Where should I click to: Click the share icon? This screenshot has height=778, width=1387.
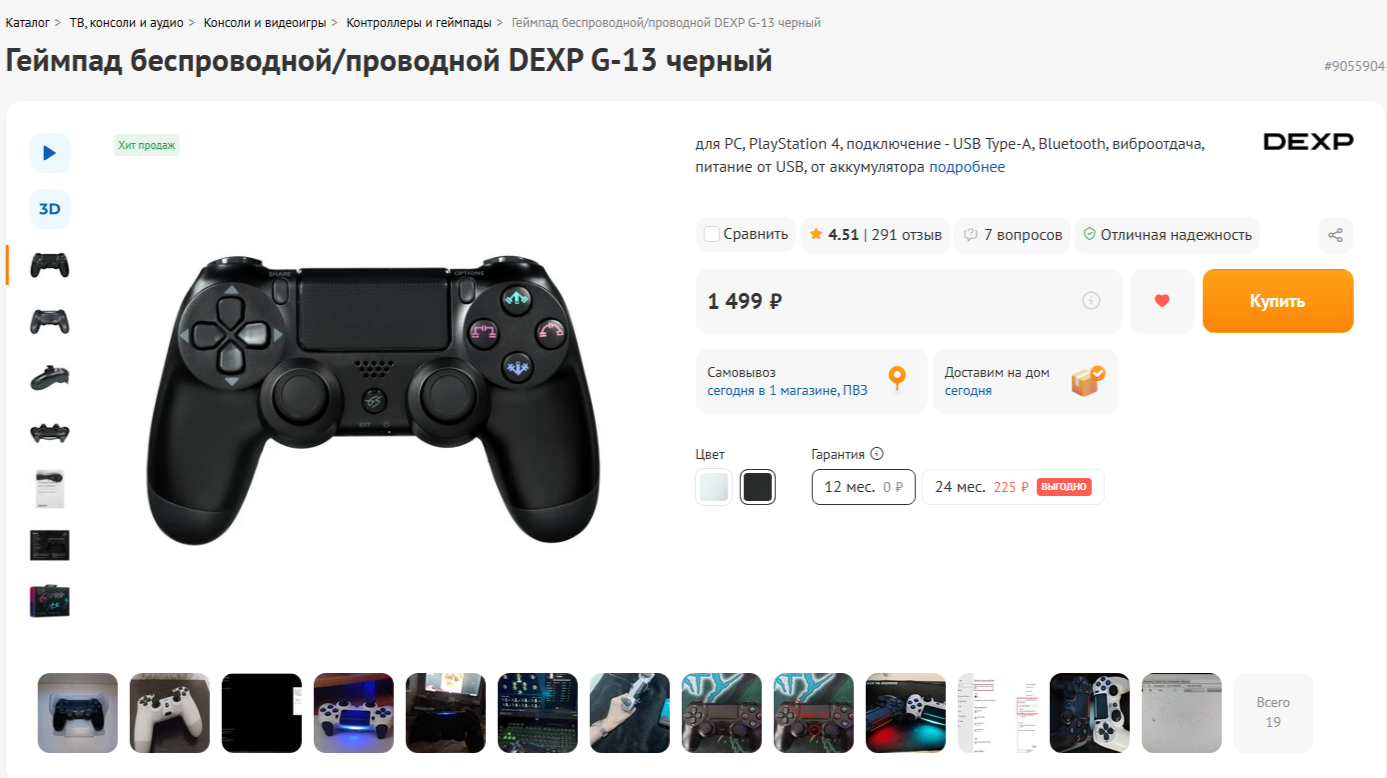1335,235
